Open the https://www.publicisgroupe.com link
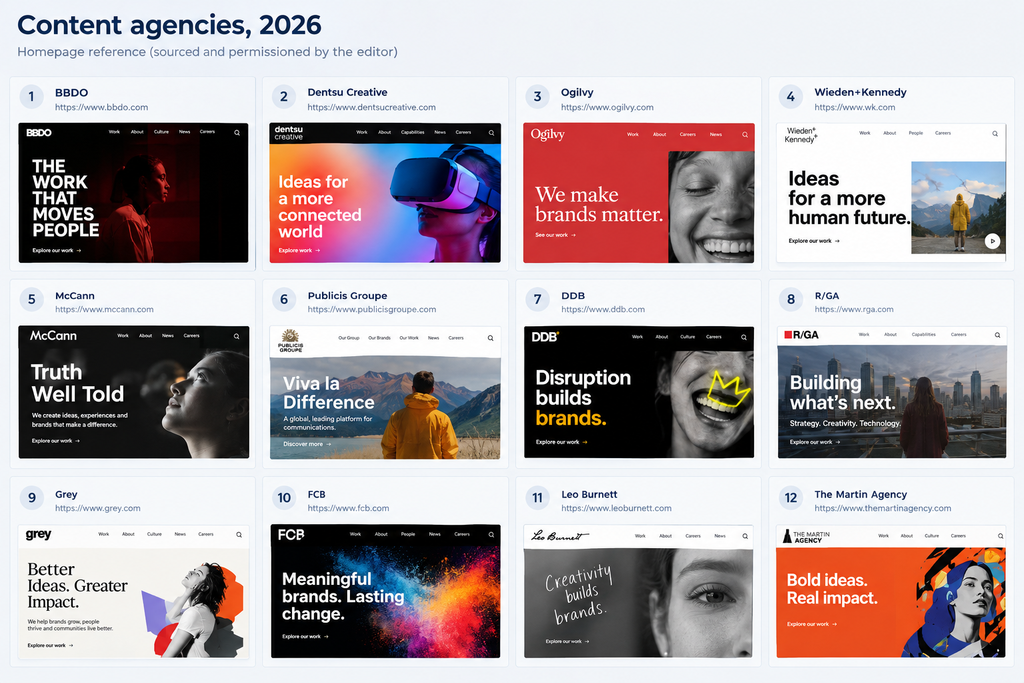1024x683 pixels. 372,310
